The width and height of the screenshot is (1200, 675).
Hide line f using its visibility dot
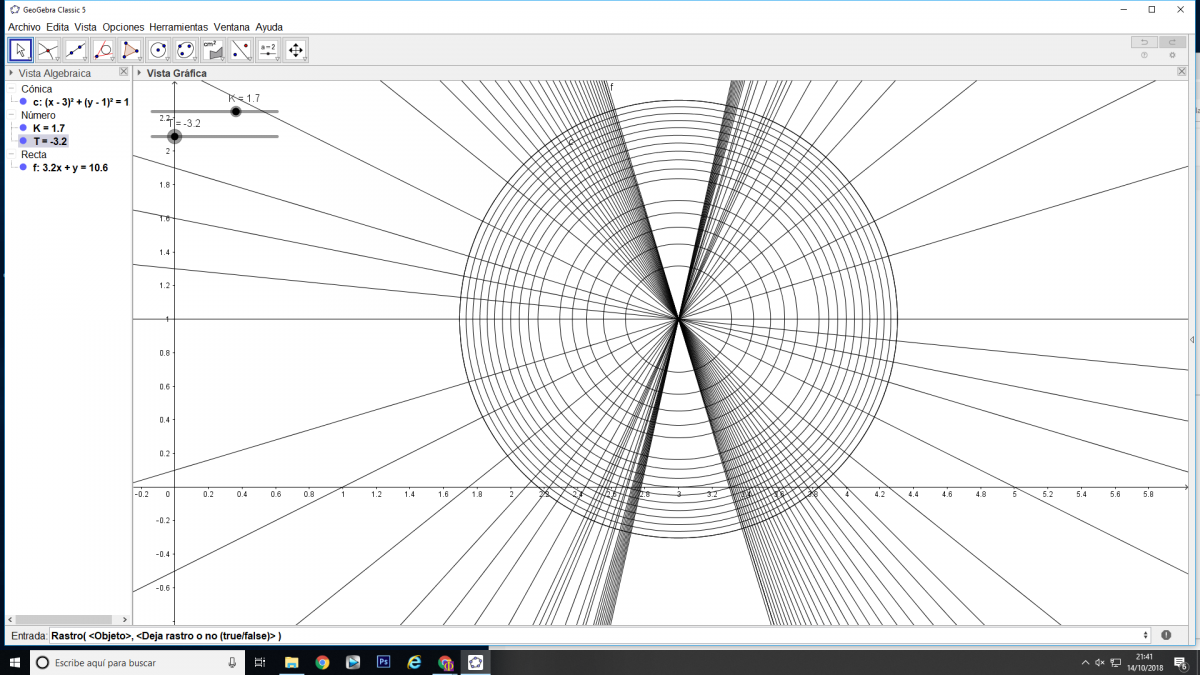tap(23, 168)
